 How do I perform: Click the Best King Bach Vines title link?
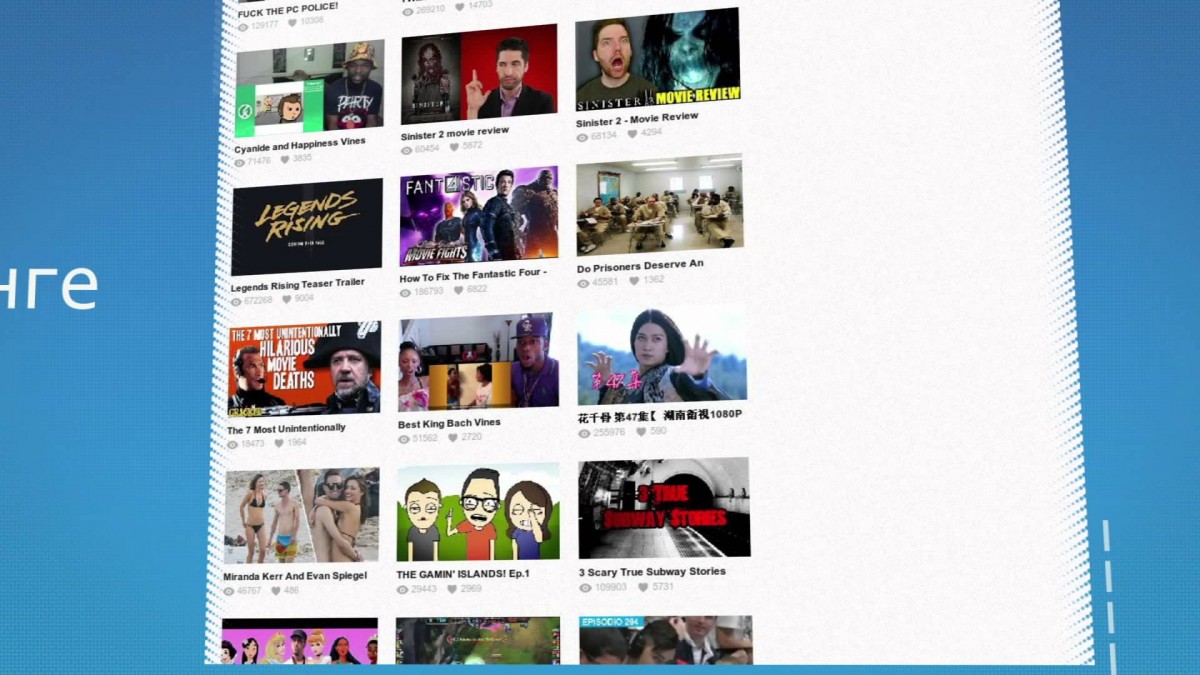(449, 423)
